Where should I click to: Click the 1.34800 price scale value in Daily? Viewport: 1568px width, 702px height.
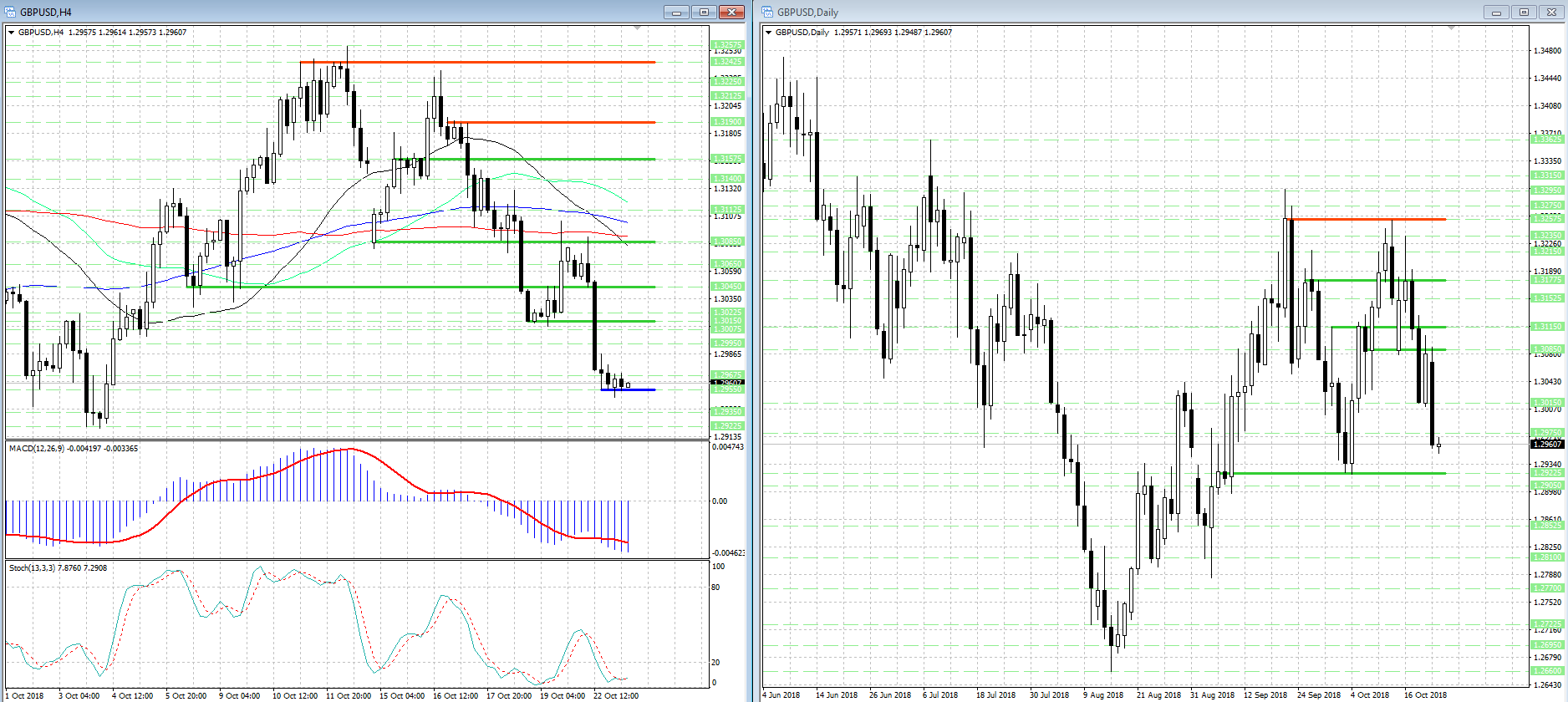point(1547,51)
